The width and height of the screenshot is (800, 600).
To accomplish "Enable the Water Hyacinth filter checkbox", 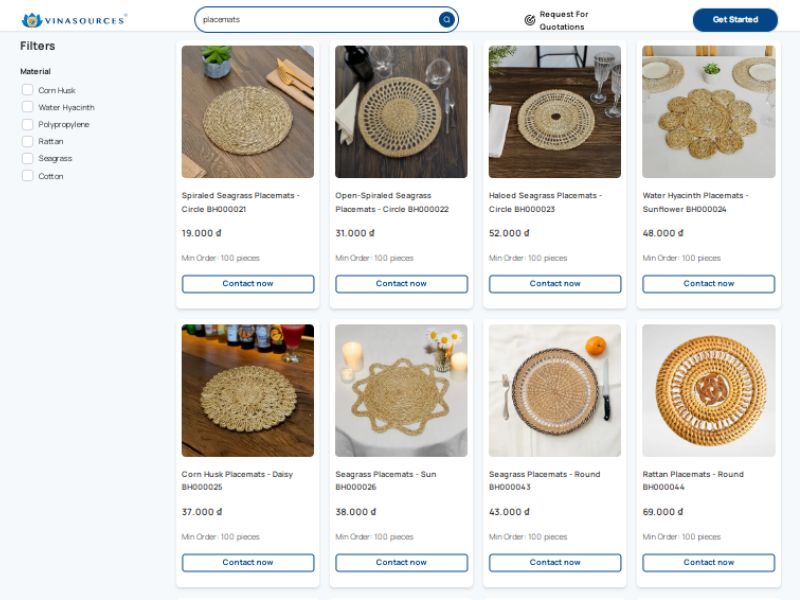I will click(28, 107).
